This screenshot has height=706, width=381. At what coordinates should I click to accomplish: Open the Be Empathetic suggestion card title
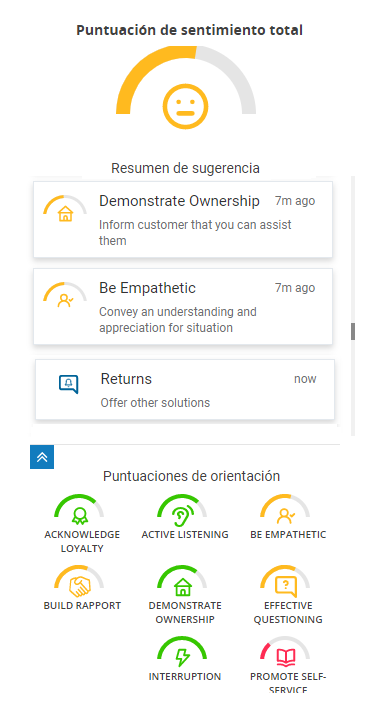coord(147,288)
